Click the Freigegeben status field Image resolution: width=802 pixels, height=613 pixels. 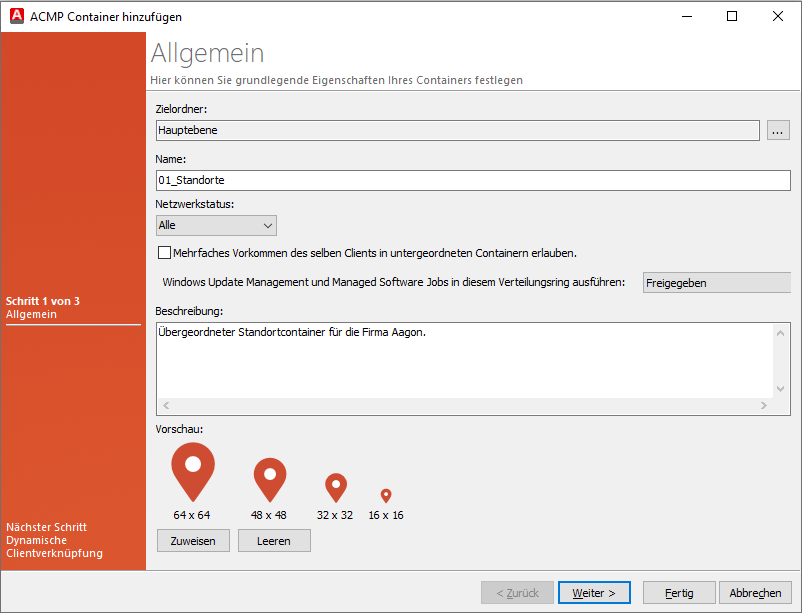(716, 283)
